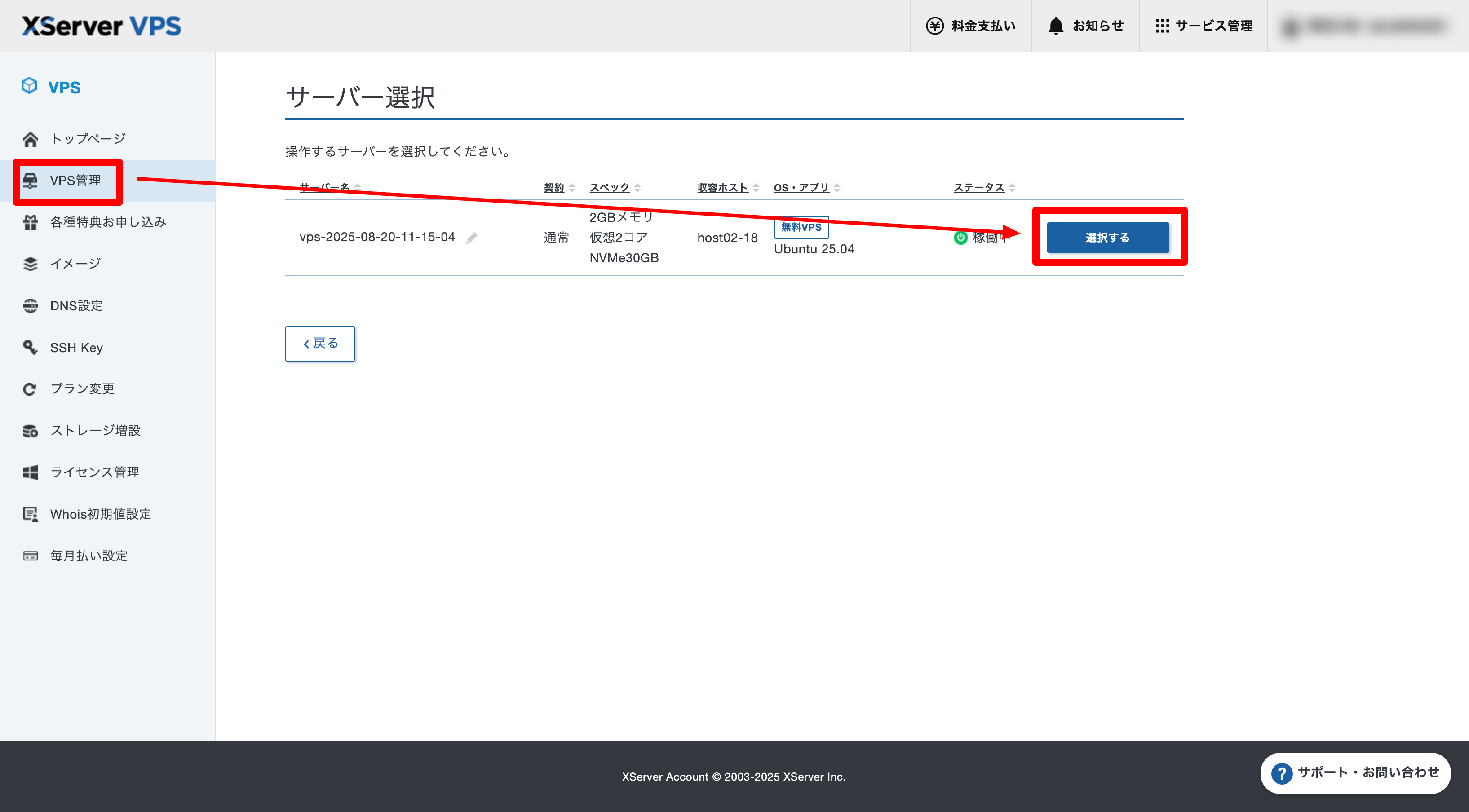
Task: Click the pencil edit icon beside server name
Action: tap(471, 238)
